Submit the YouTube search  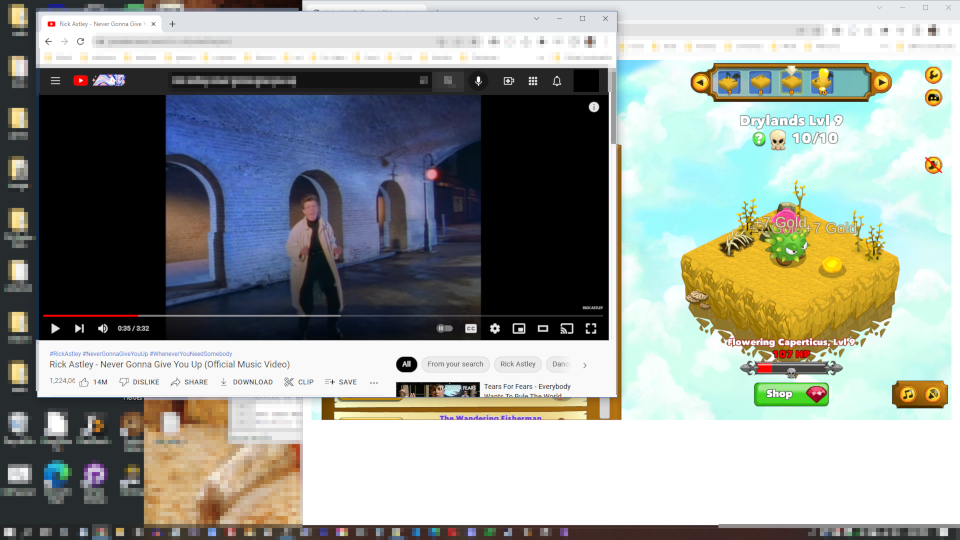[x=448, y=81]
